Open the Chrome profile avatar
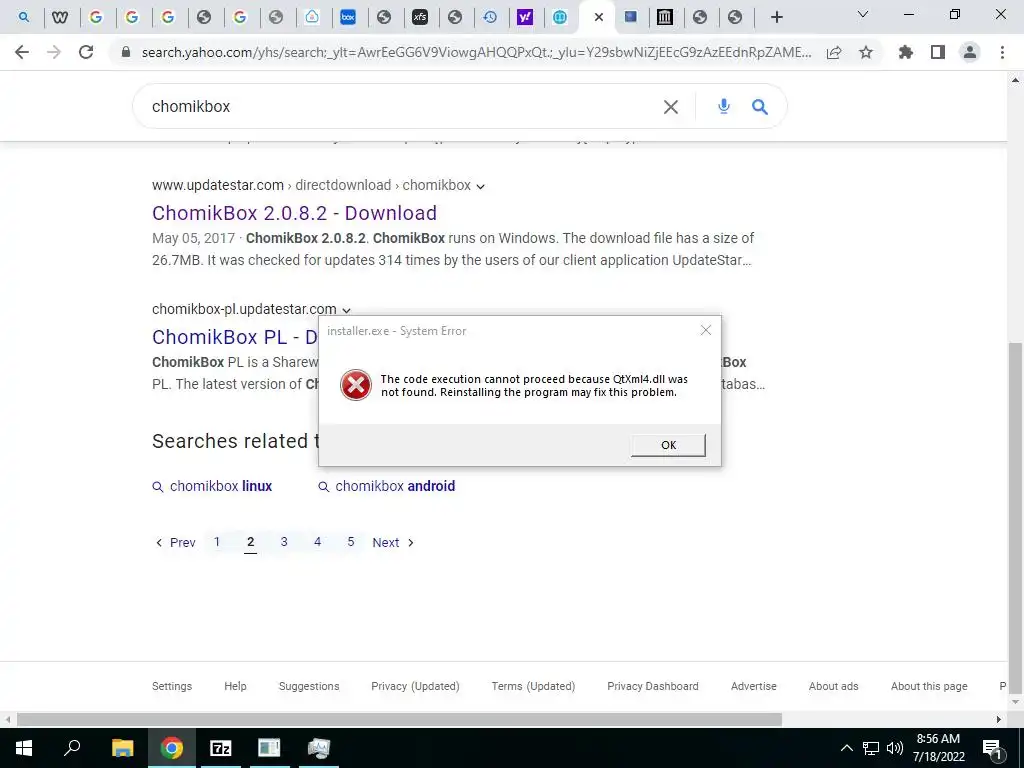 point(970,52)
